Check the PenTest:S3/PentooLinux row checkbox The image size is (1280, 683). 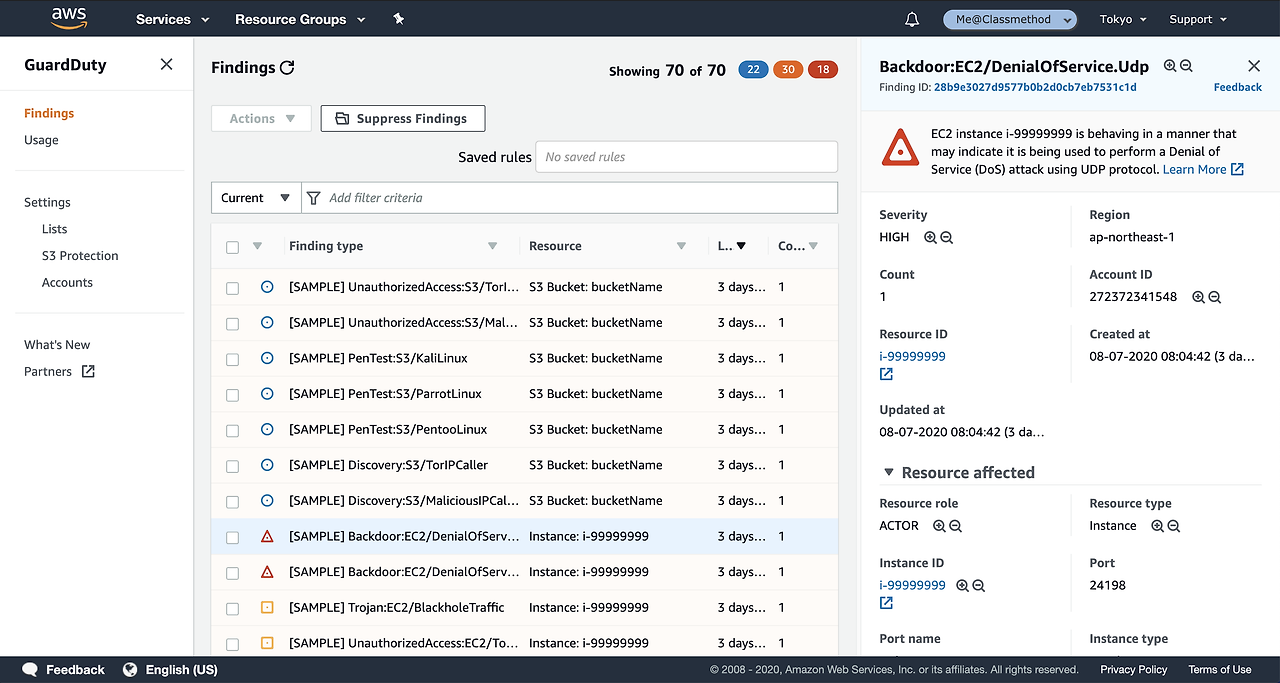coord(232,431)
